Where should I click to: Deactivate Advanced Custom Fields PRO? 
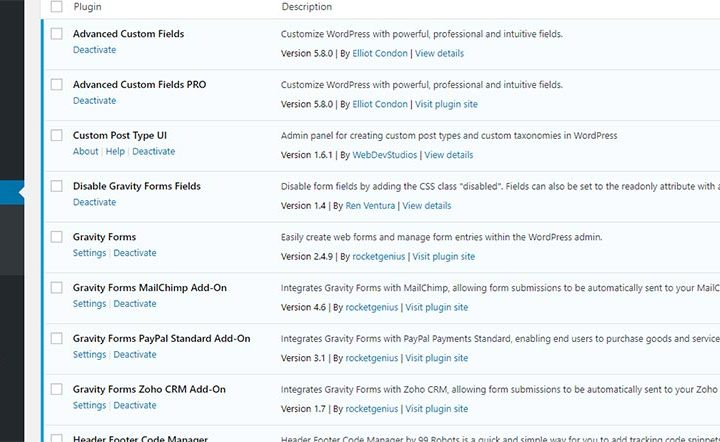click(94, 101)
